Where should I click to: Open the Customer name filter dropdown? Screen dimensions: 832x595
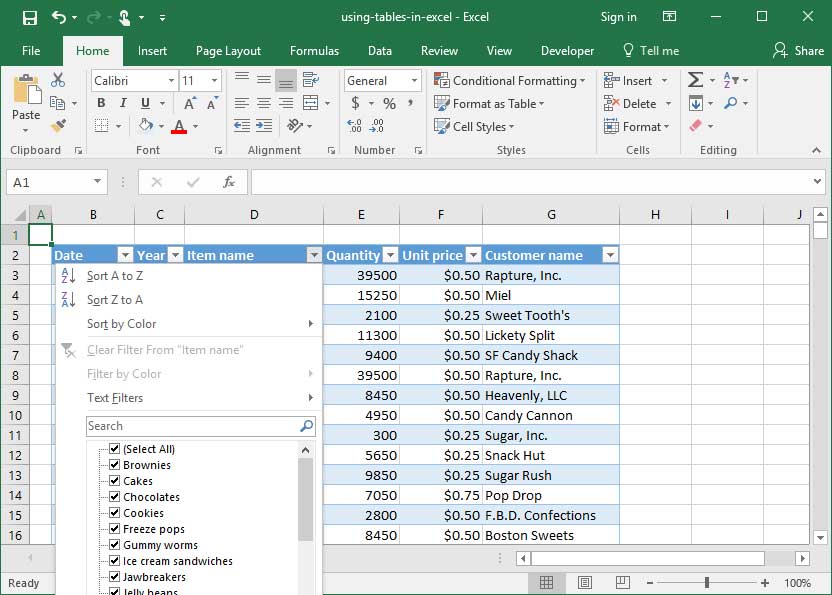tap(610, 255)
